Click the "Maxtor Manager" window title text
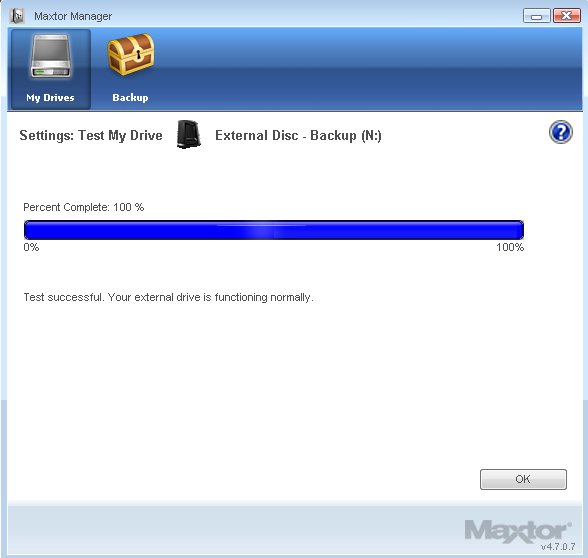 (73, 16)
